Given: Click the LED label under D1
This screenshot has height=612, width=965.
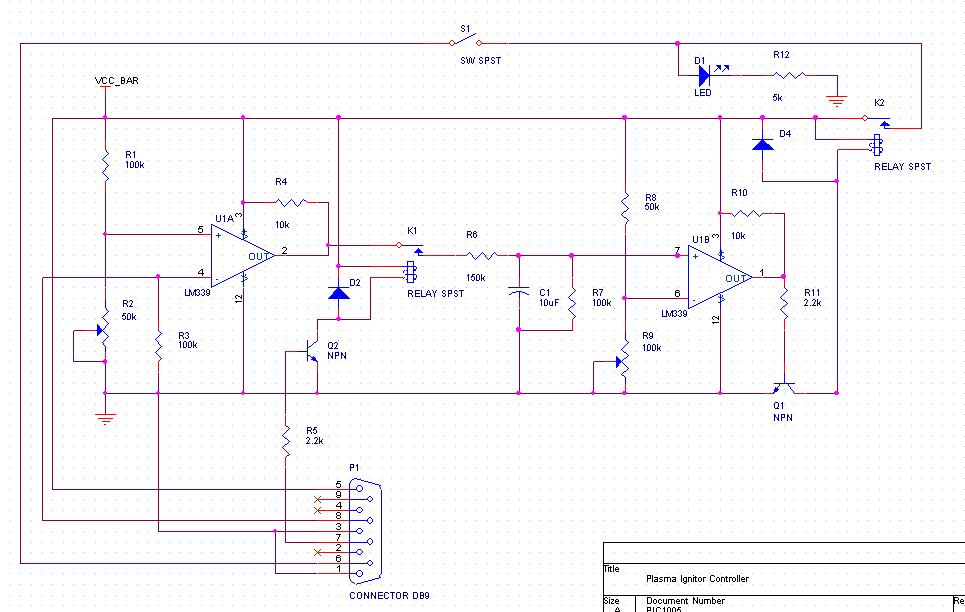Looking at the screenshot, I should tap(703, 92).
